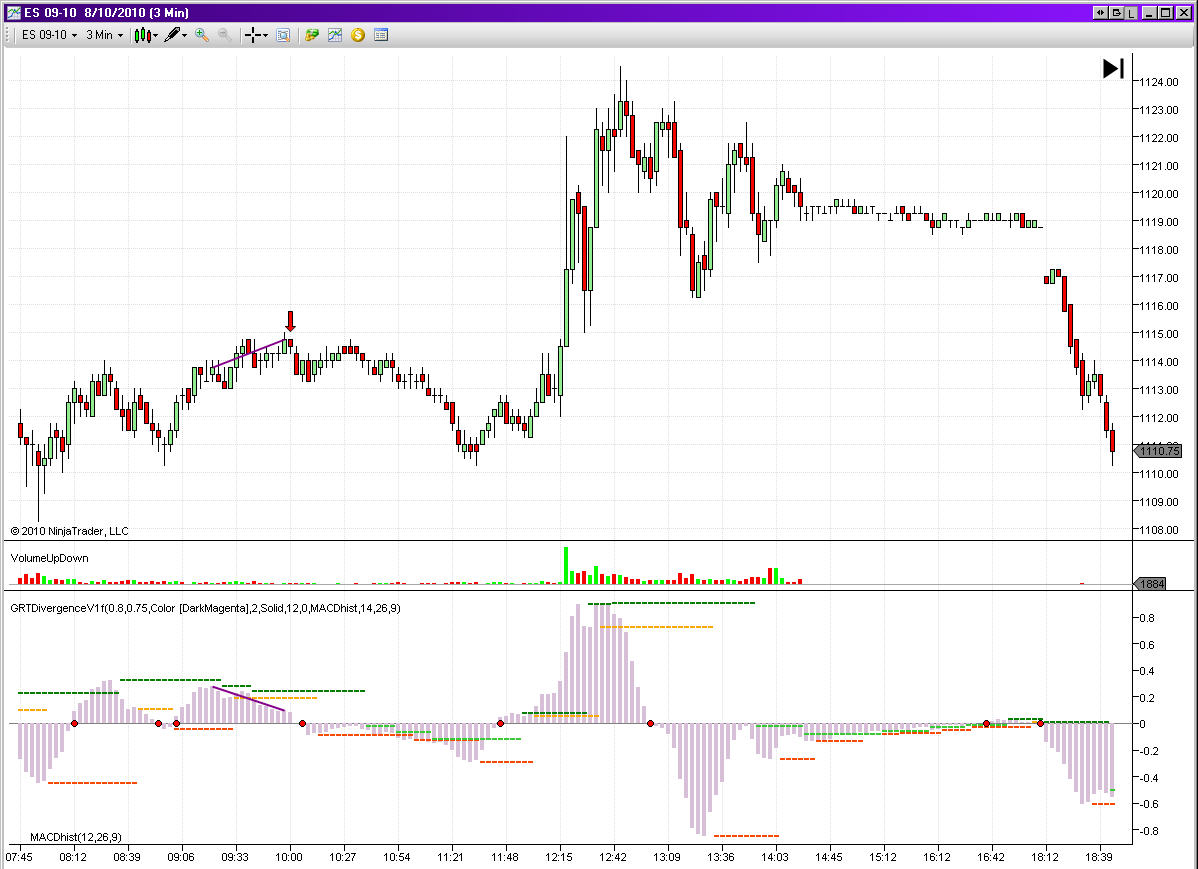Open the data box table icon
This screenshot has width=1198, height=869.
381,35
